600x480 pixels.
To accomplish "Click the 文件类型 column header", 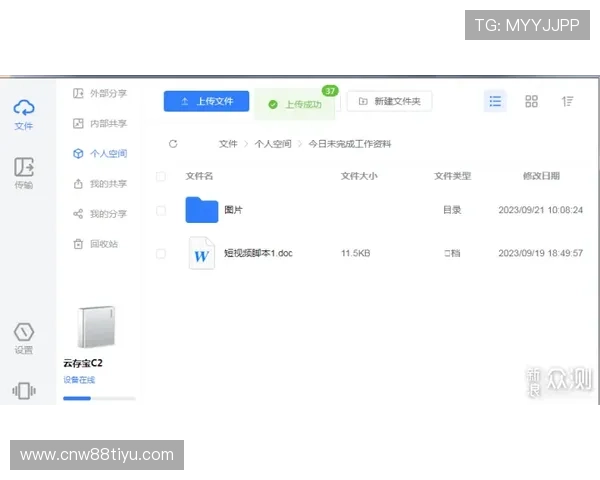I will coord(452,176).
